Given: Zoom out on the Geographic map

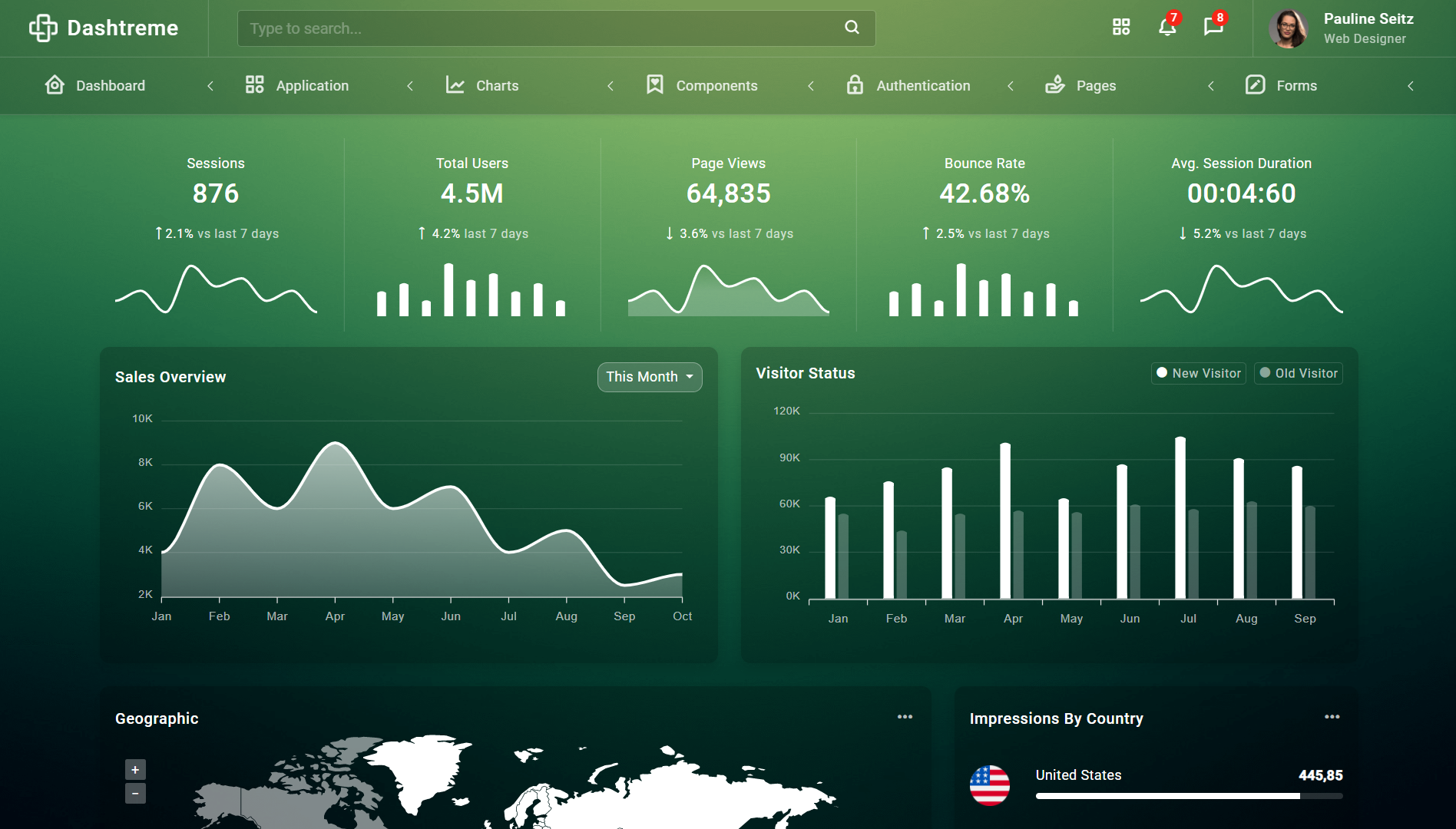Looking at the screenshot, I should pos(135,793).
